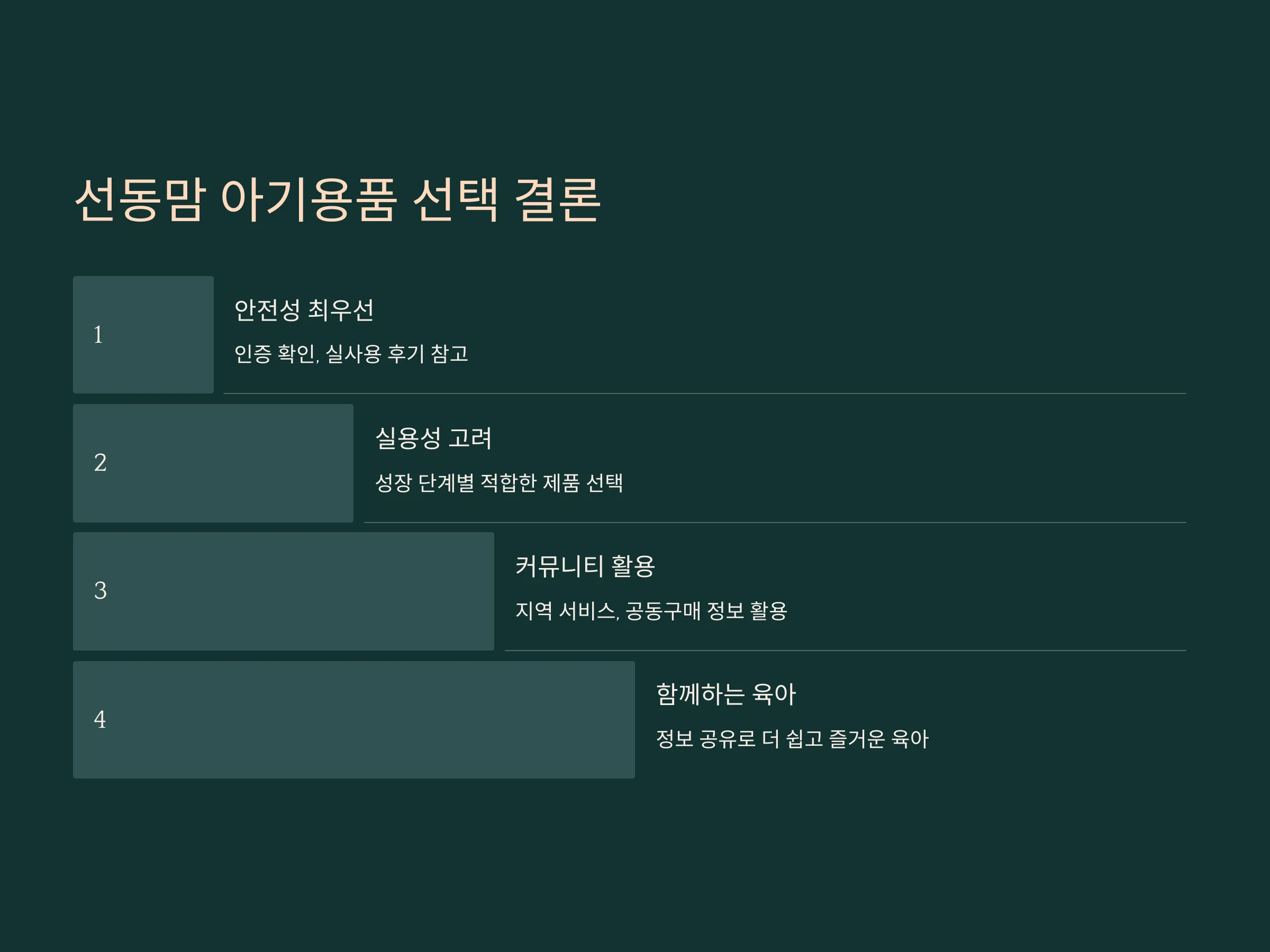Viewport: 1270px width, 952px height.
Task: Click the digit 4 in the fourth block
Action: point(100,720)
